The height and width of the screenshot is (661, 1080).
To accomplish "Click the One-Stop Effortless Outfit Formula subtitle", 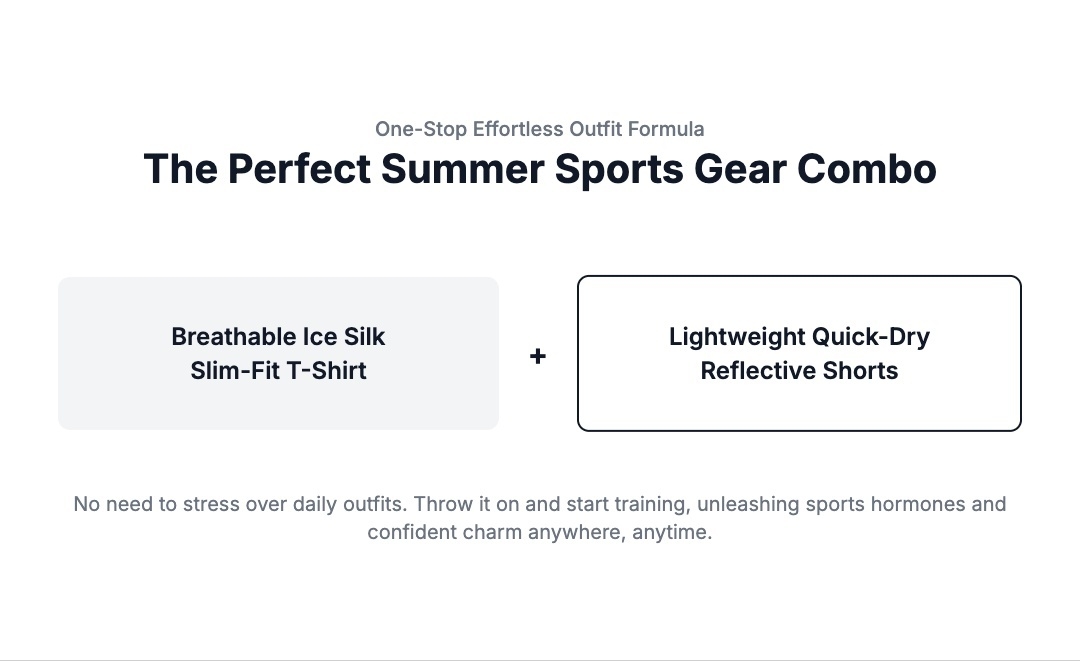I will tap(540, 129).
